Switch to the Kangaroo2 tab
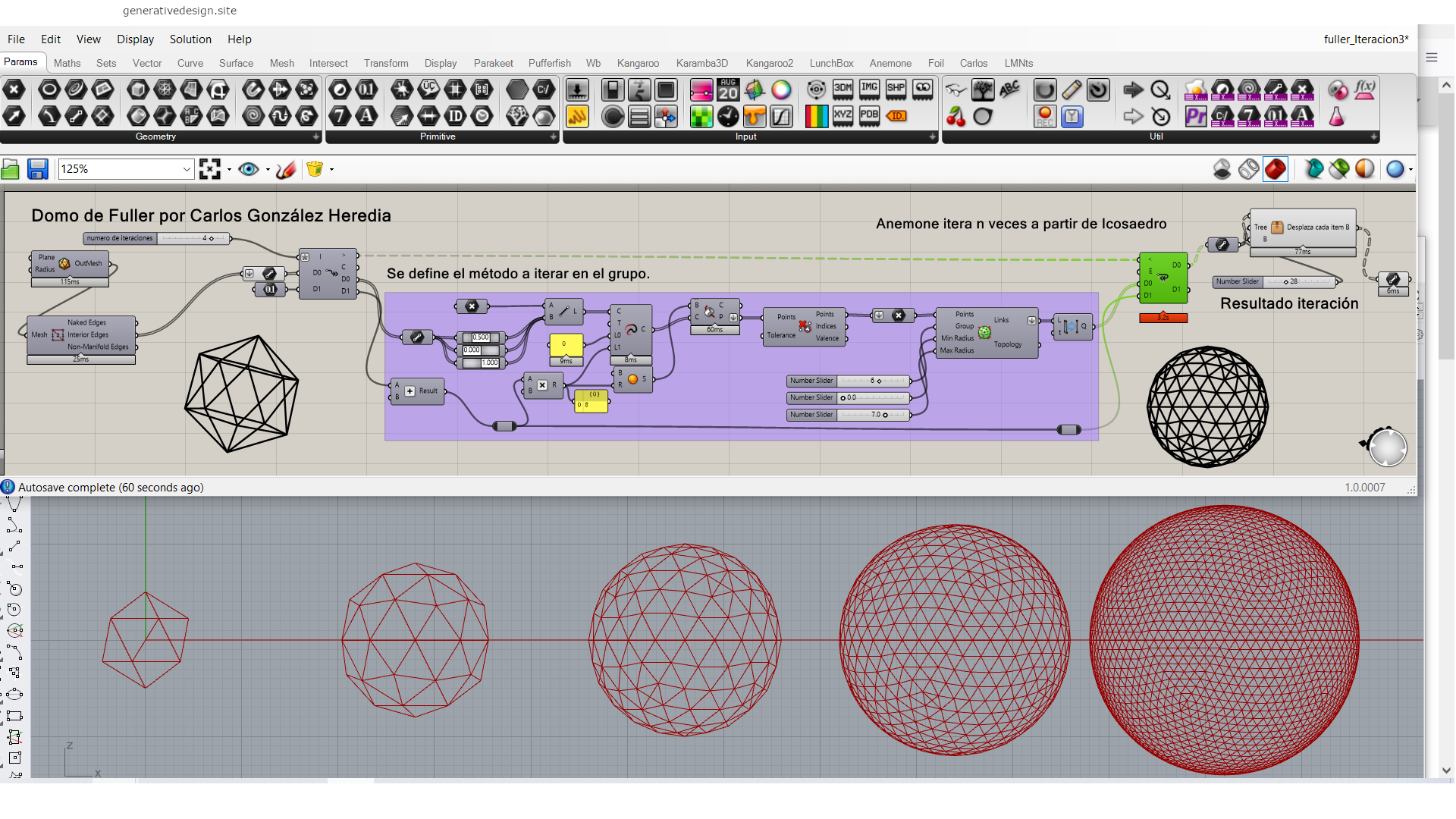Image resolution: width=1456 pixels, height=819 pixels. [x=769, y=63]
